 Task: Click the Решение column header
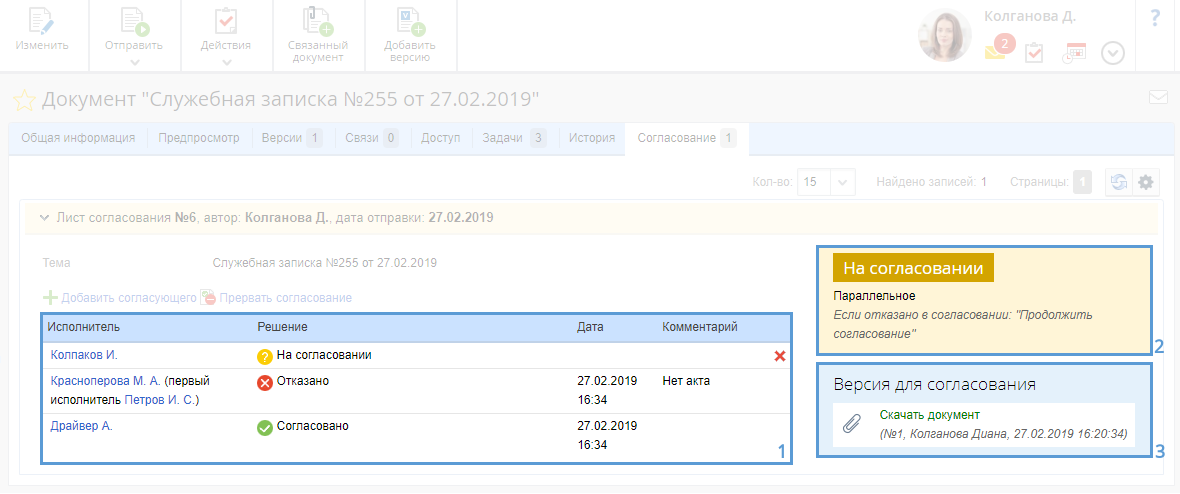point(283,327)
